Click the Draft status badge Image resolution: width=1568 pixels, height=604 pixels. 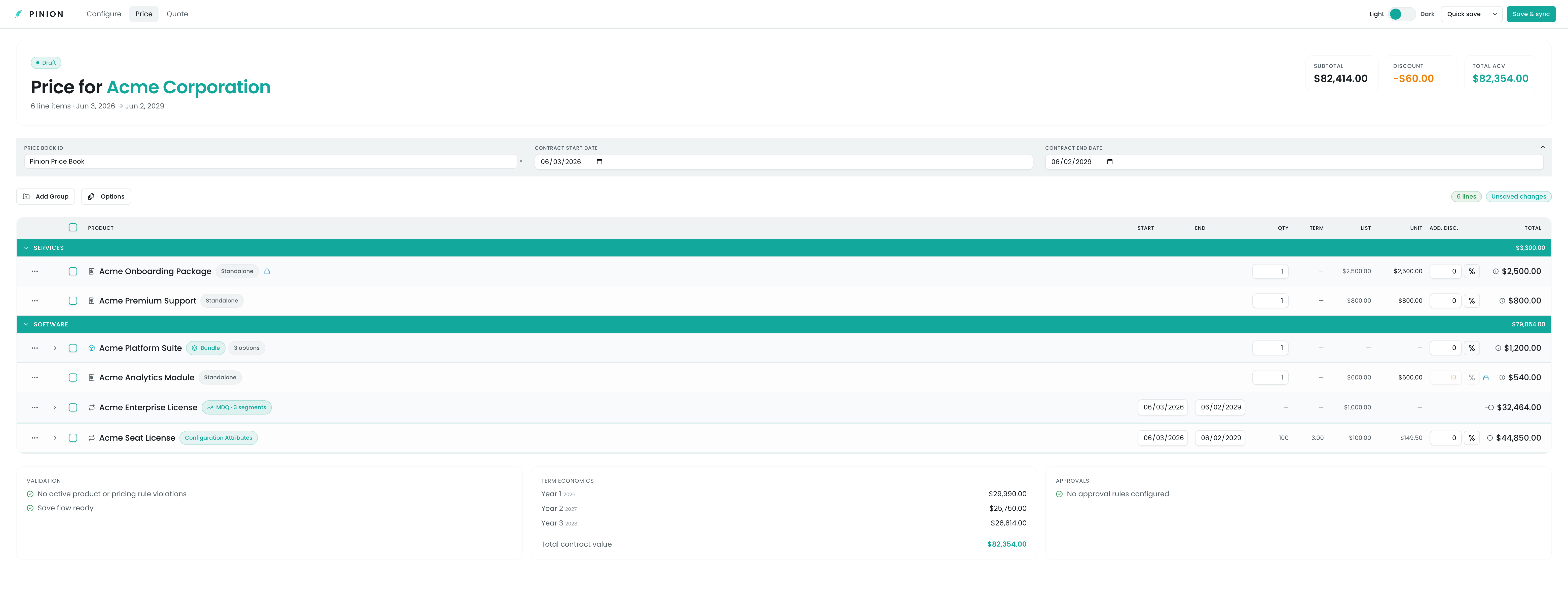tap(46, 63)
